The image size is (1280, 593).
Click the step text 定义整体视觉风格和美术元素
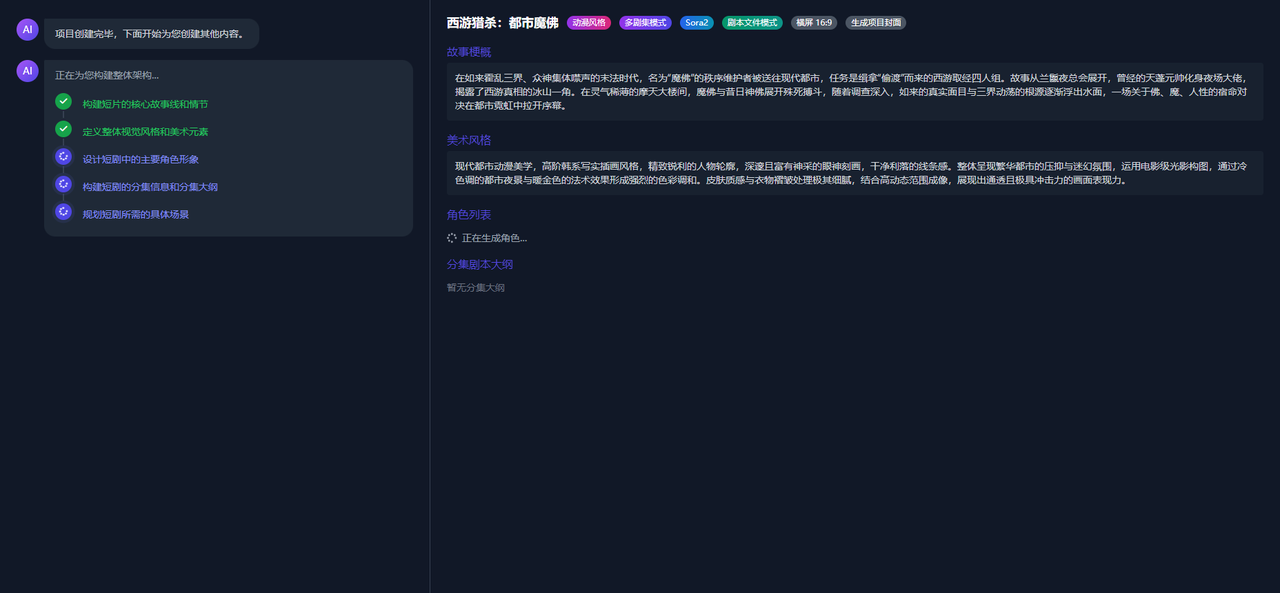145,131
